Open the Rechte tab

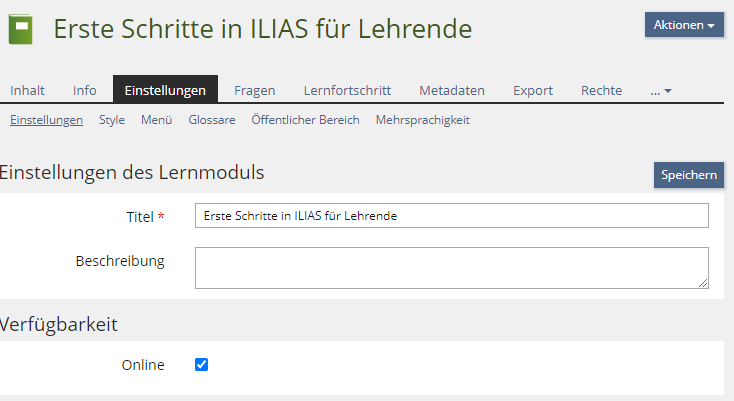tap(601, 90)
